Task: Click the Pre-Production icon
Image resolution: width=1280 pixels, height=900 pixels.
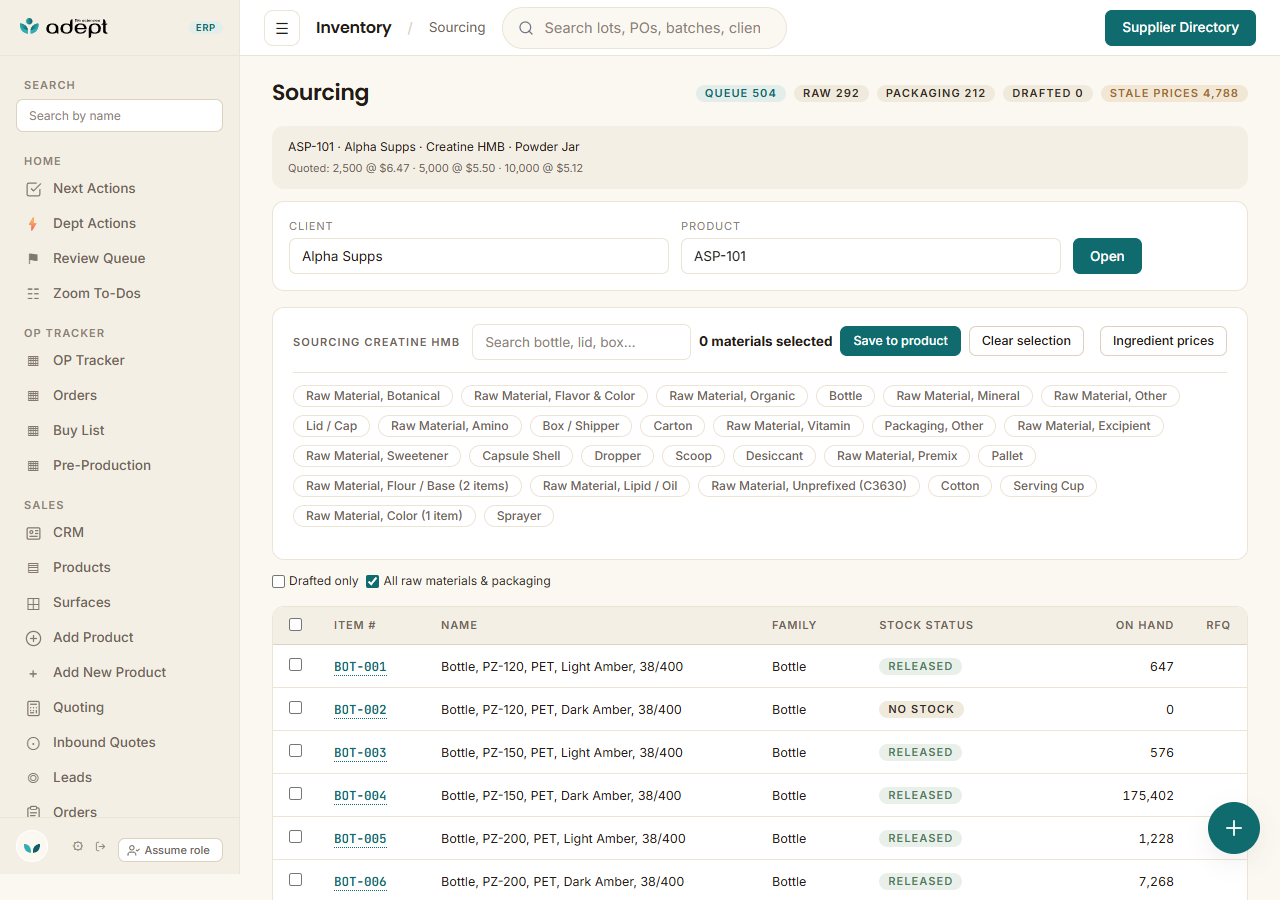Action: coord(33,466)
